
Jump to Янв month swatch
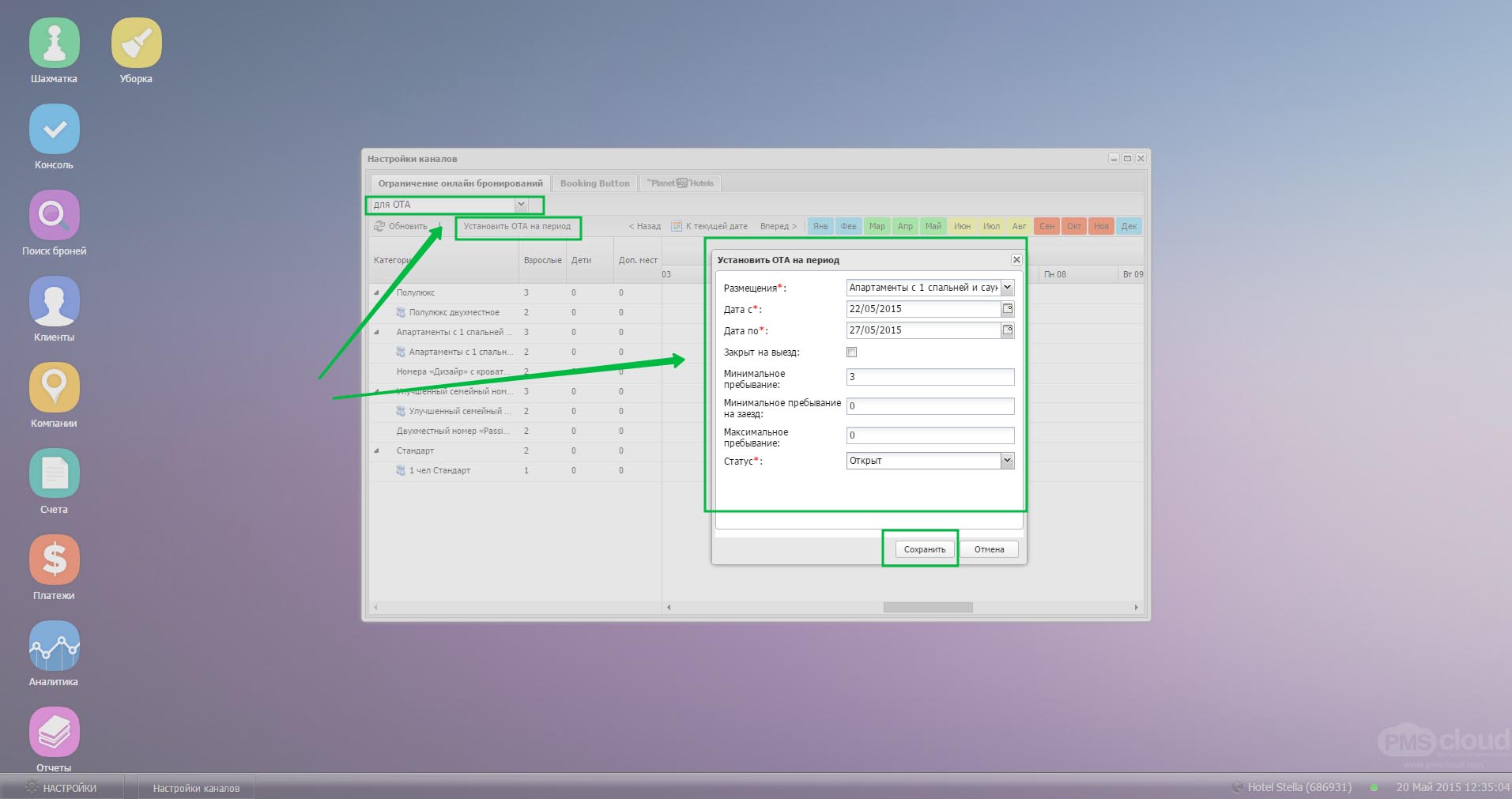click(x=820, y=226)
